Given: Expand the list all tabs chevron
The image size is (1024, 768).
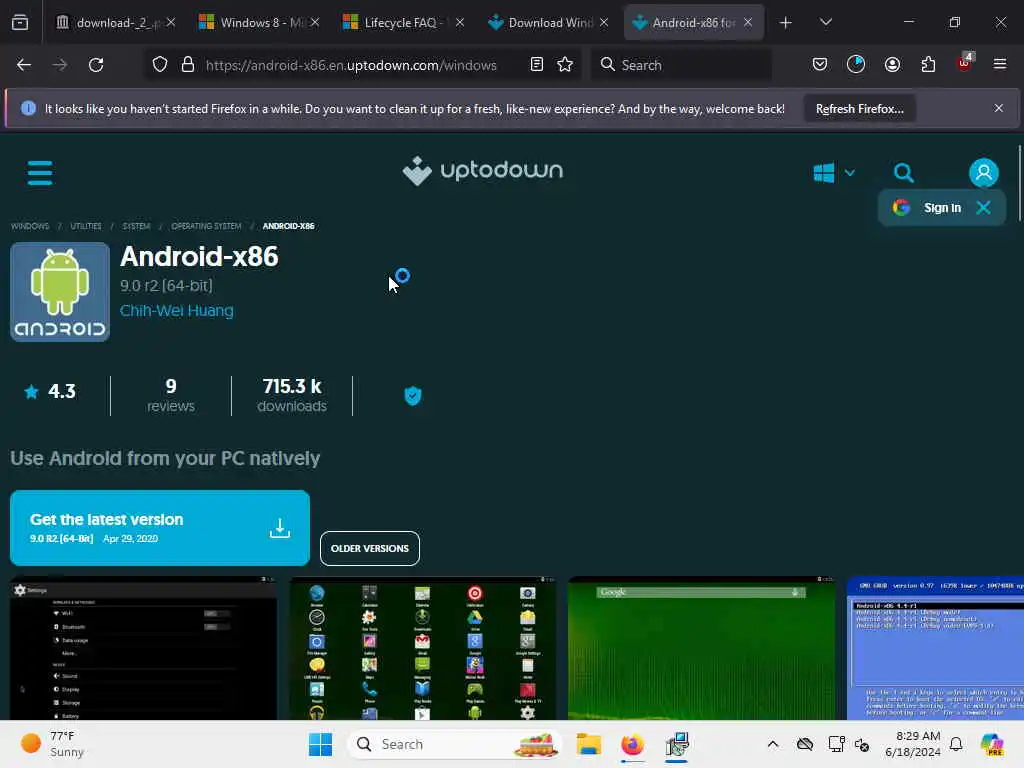Looking at the screenshot, I should click(x=825, y=22).
